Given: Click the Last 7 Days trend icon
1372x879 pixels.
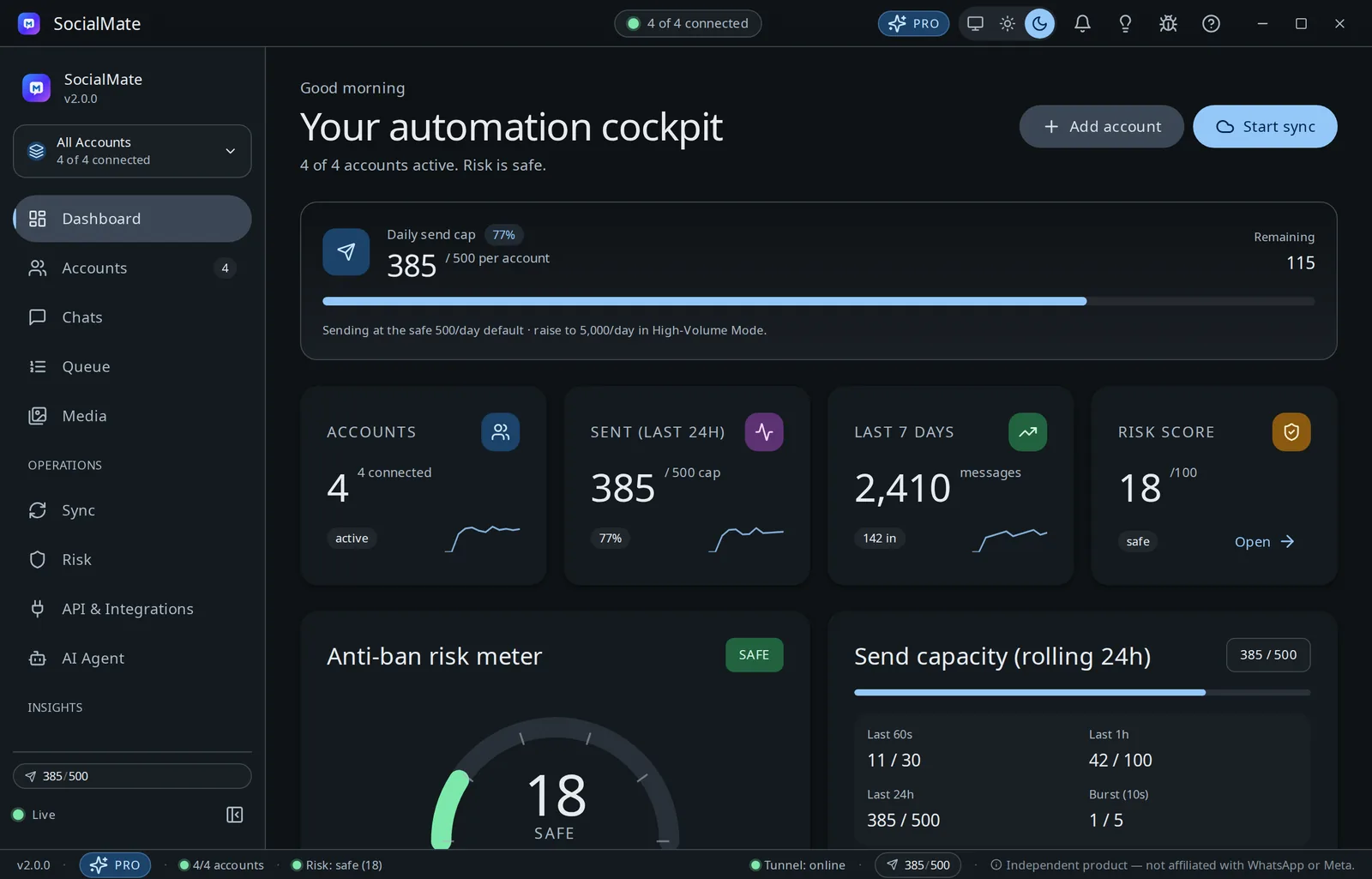Looking at the screenshot, I should [x=1027, y=432].
